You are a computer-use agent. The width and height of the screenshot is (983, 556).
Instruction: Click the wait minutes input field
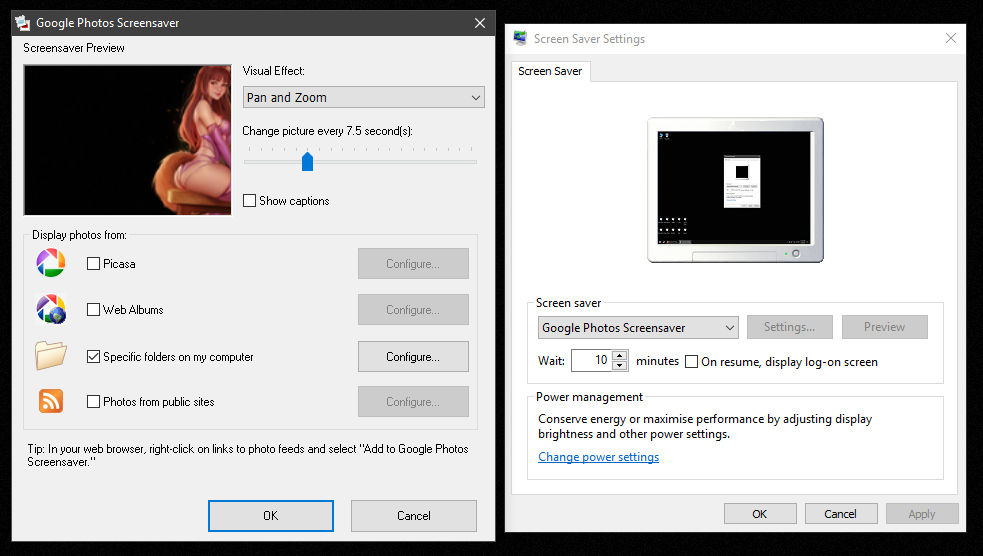point(591,360)
